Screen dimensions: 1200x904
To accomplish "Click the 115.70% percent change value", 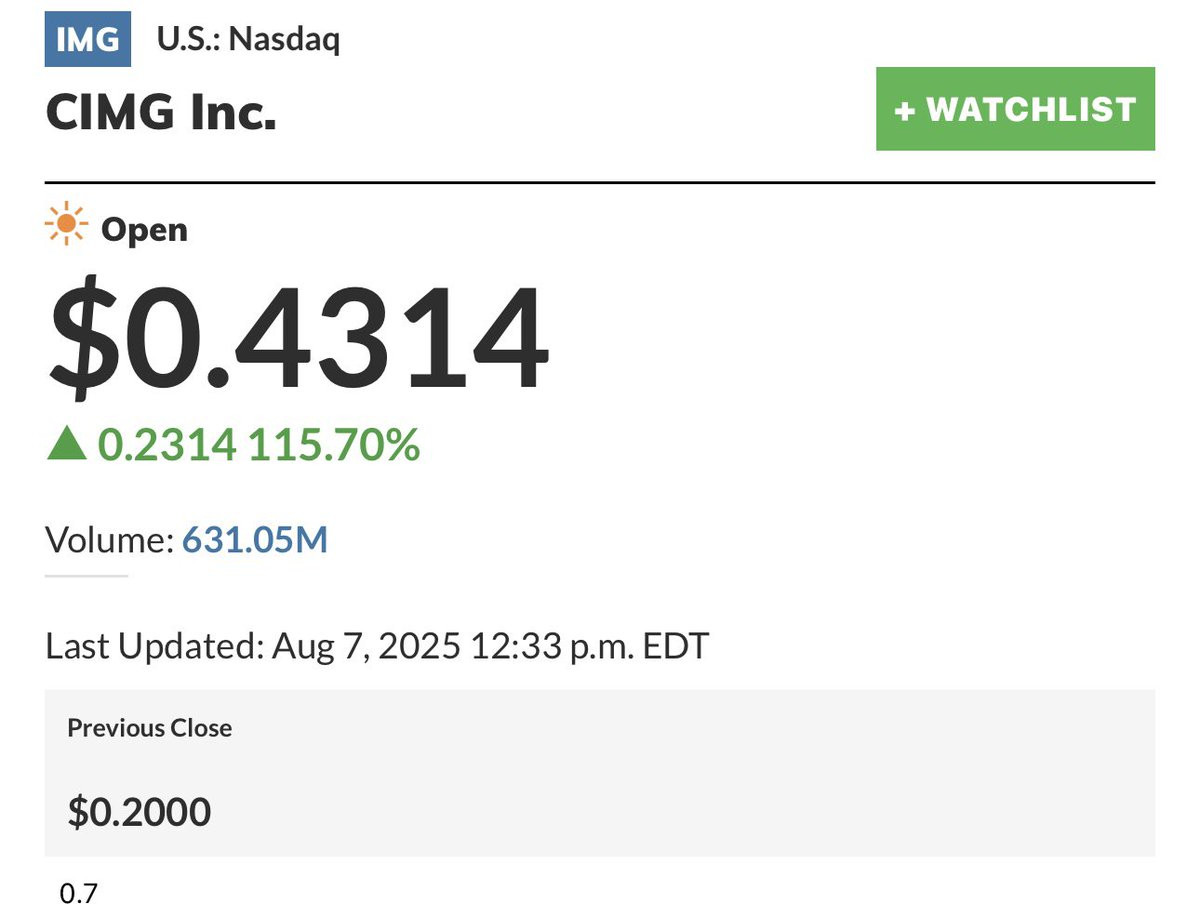I will point(334,444).
